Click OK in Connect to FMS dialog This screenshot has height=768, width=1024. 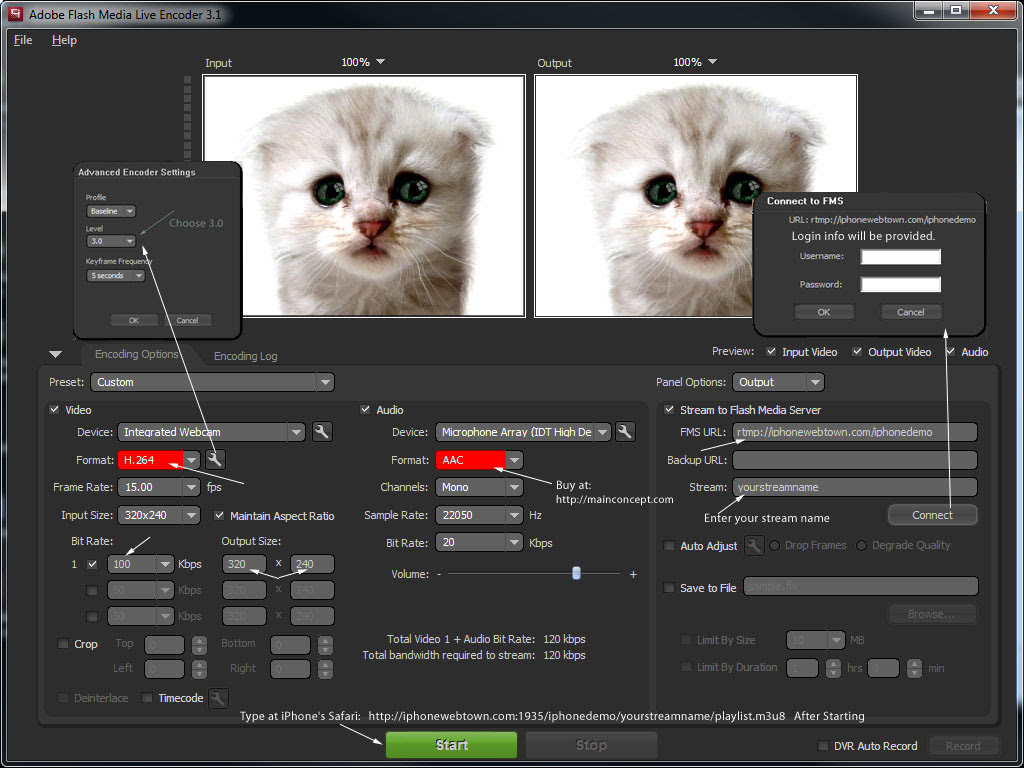coord(824,312)
